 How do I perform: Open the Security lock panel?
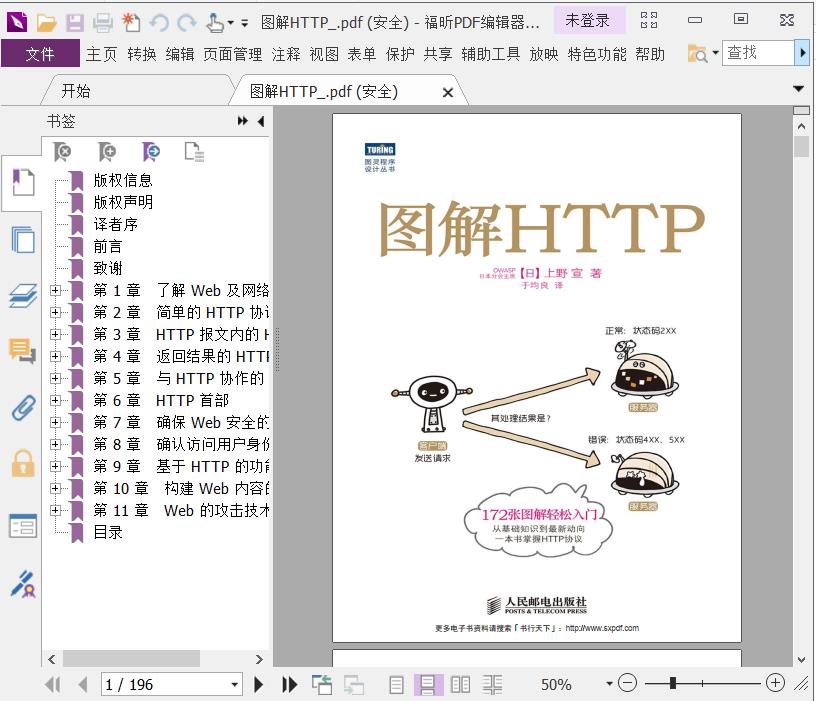pos(23,463)
